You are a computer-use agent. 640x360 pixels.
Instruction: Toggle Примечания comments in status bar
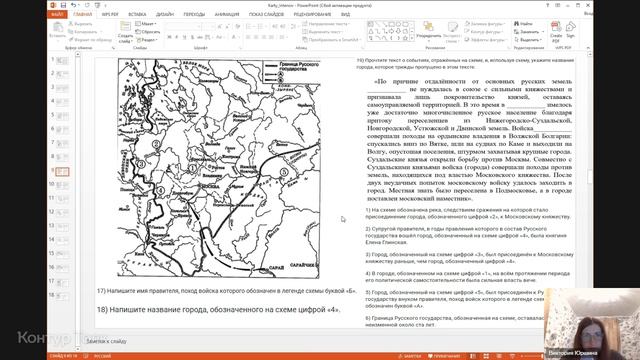(444, 356)
